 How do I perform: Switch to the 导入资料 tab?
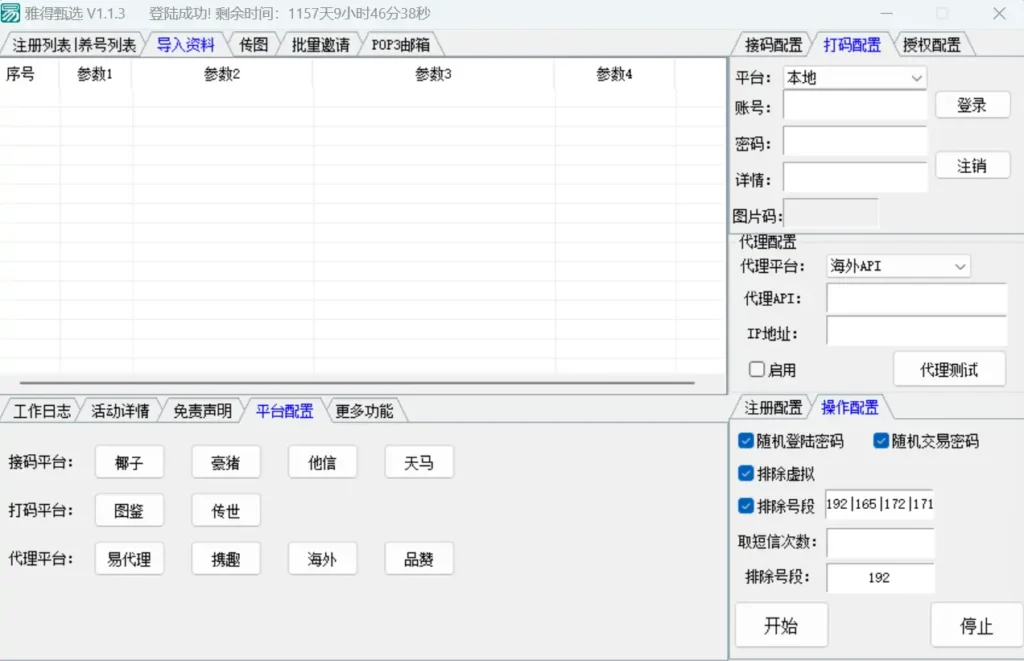point(185,45)
